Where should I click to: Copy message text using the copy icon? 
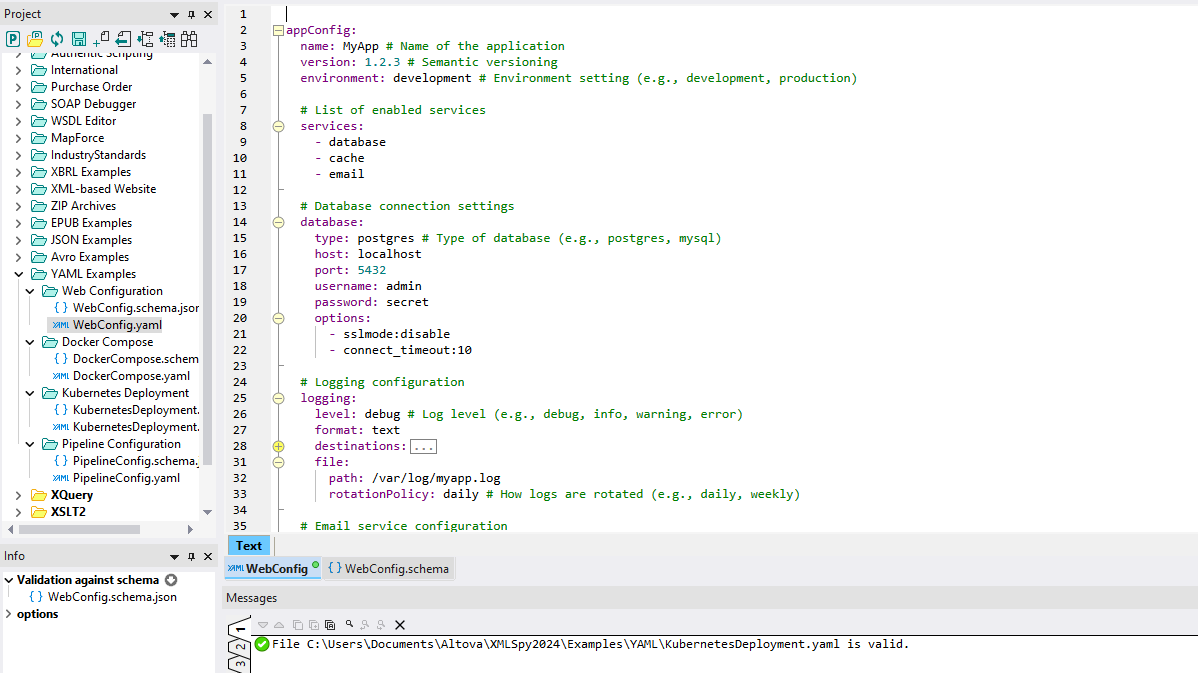pos(298,625)
